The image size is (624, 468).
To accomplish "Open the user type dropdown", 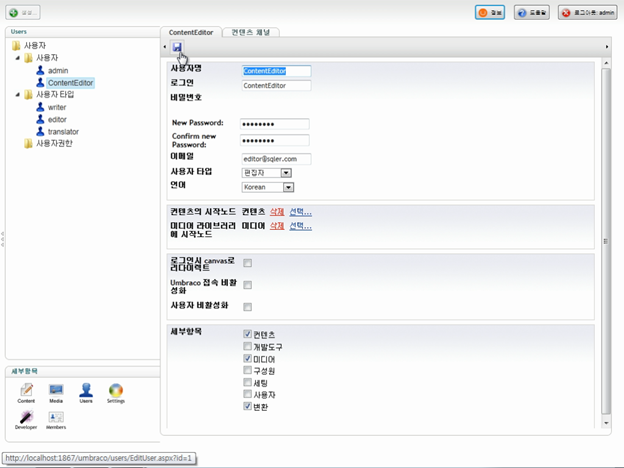I will pos(267,173).
